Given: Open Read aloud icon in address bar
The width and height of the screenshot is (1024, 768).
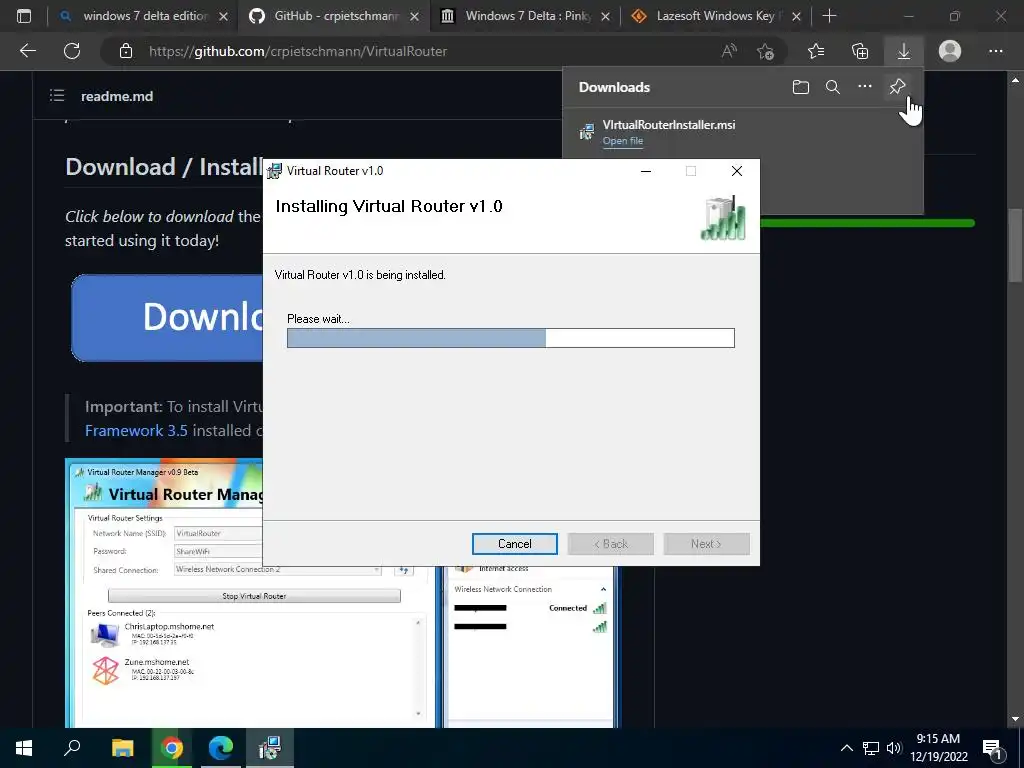Looking at the screenshot, I should coord(729,51).
